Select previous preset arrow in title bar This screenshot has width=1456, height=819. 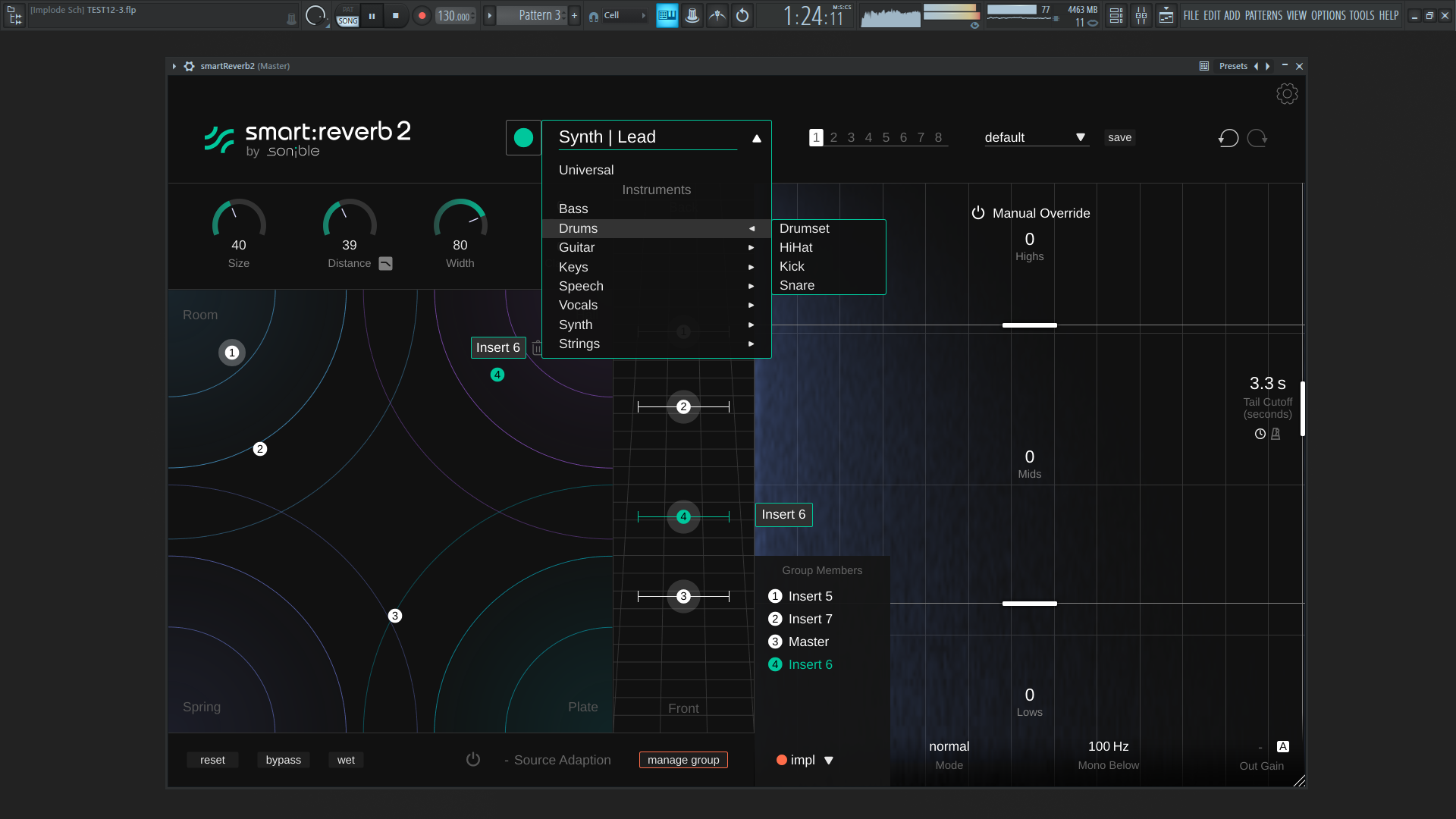[1256, 66]
